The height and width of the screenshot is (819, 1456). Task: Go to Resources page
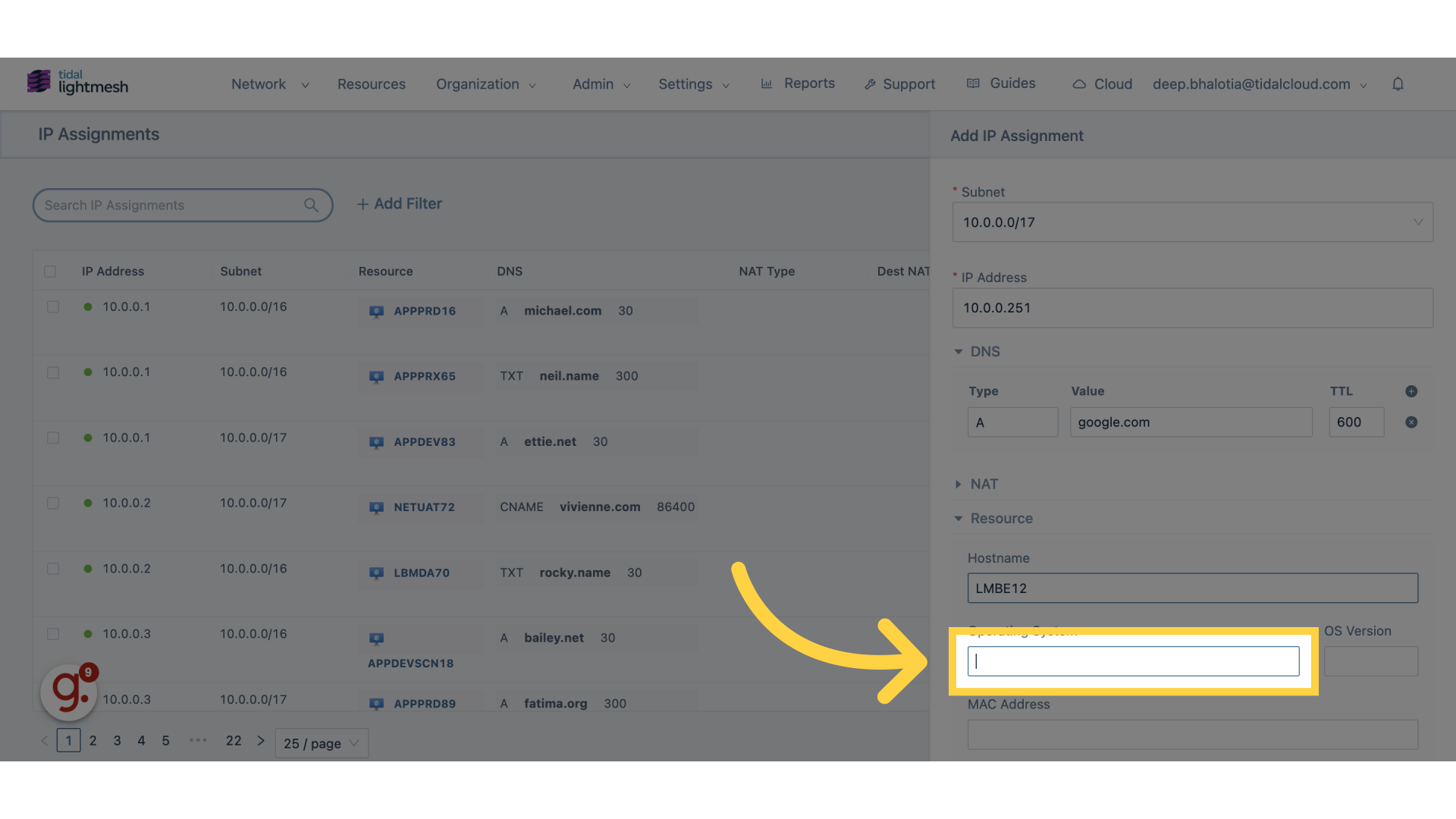(x=372, y=84)
